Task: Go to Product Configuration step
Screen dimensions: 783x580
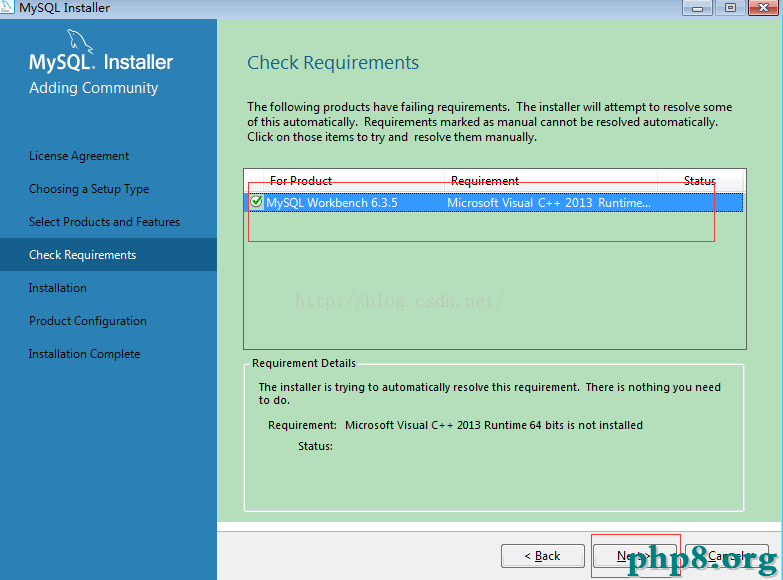Action: tap(88, 321)
